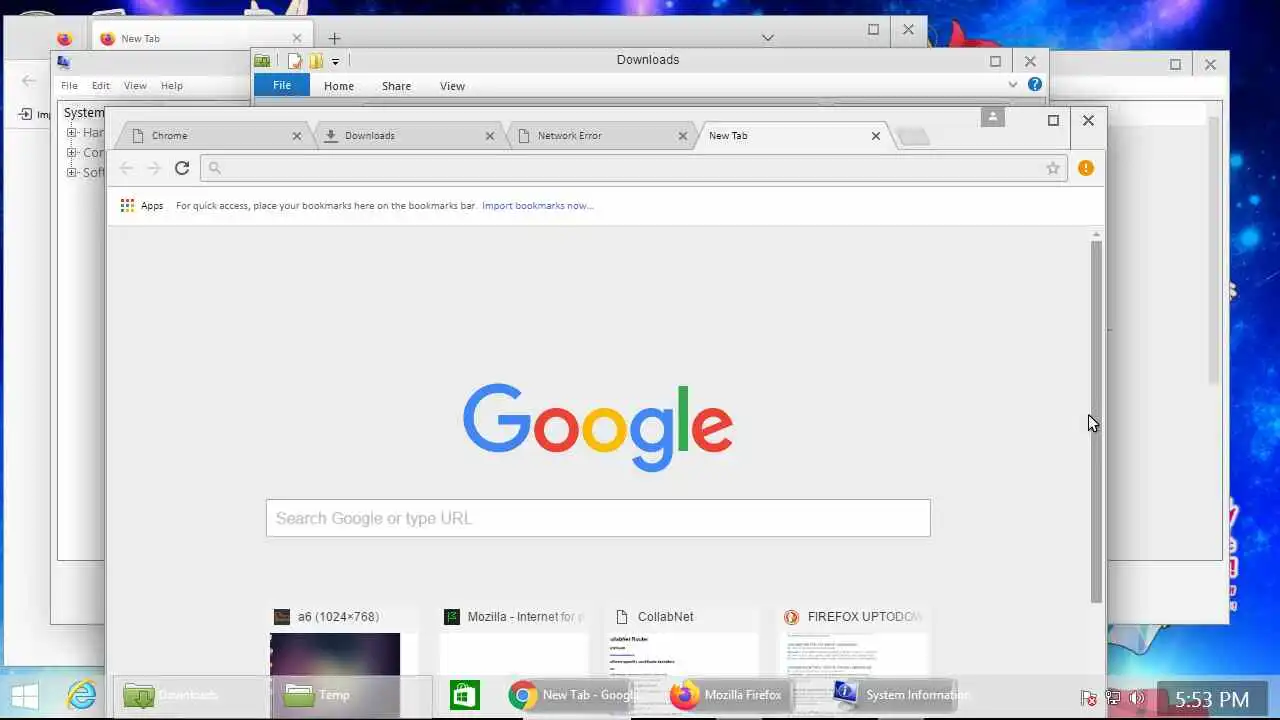Open Edit menu in System Information window
1280x720 pixels.
pyautogui.click(x=101, y=86)
